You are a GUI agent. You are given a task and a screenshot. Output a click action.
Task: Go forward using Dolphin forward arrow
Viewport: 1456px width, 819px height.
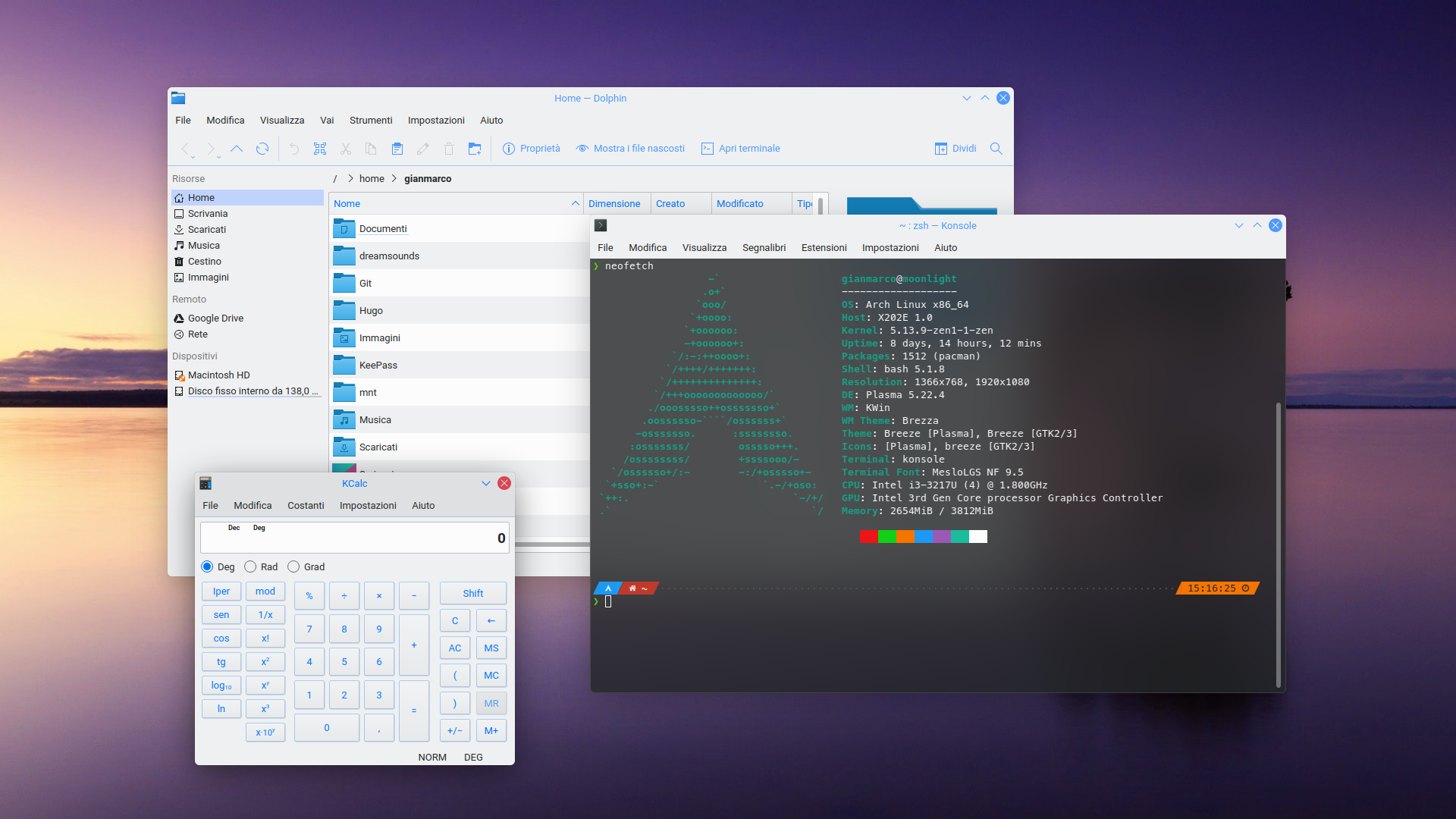[x=212, y=149]
